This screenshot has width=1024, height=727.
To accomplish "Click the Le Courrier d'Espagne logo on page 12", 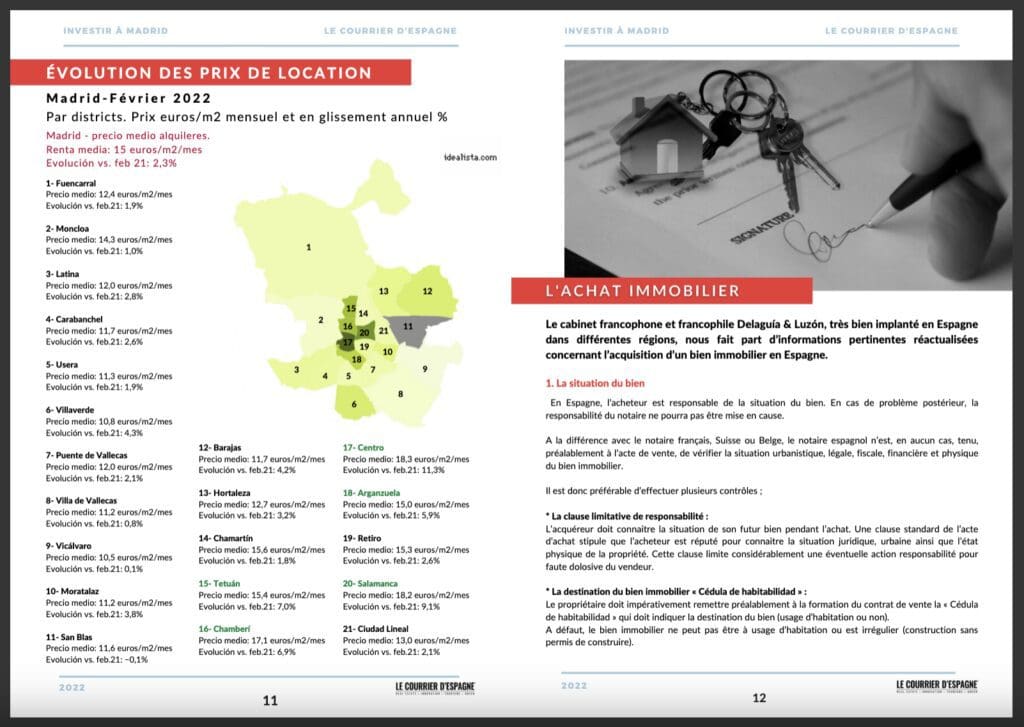I will click(936, 687).
